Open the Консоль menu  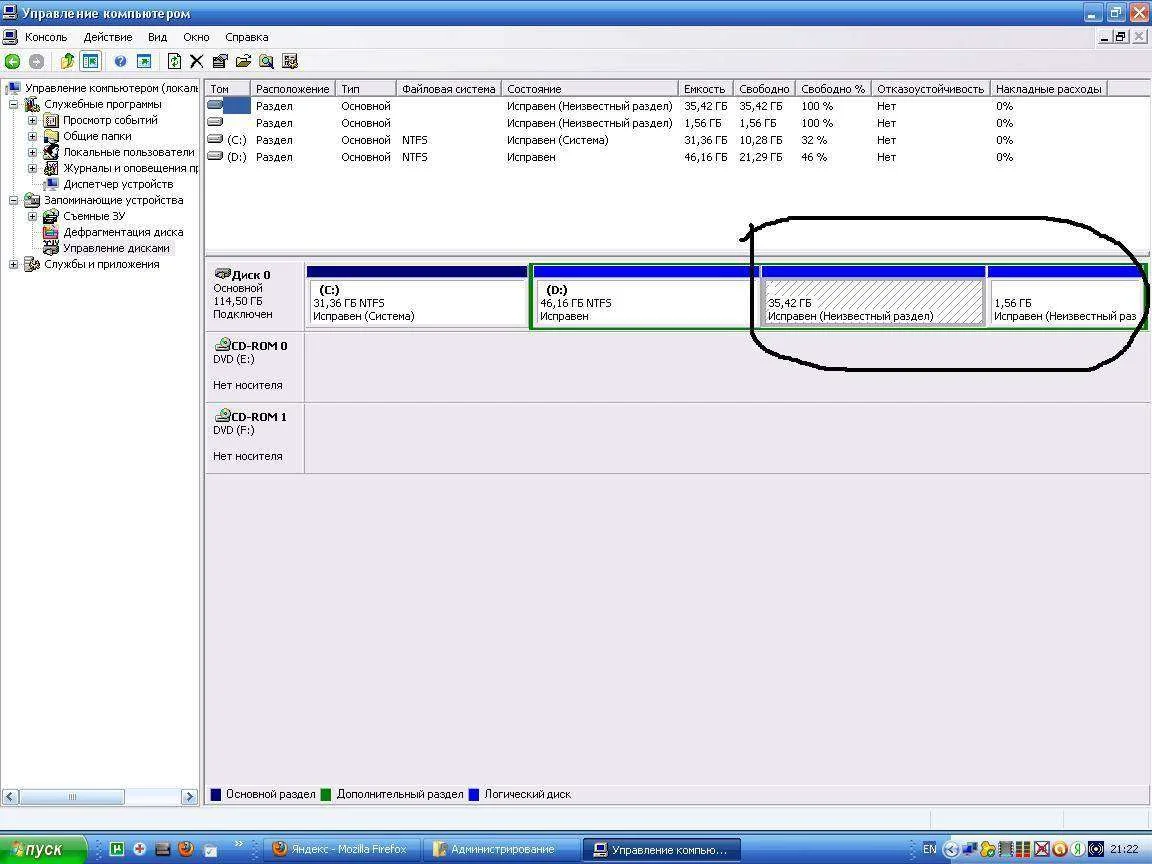(46, 37)
